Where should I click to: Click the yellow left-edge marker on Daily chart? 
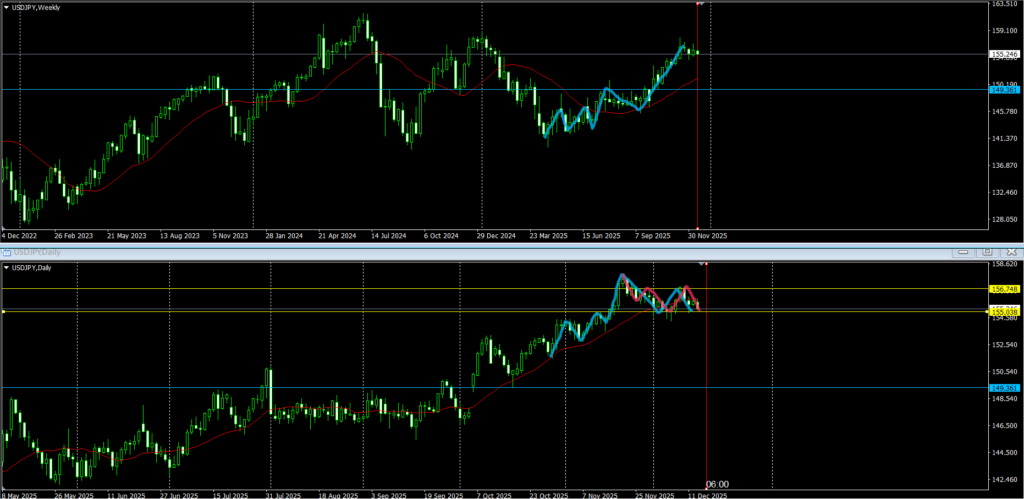pos(3,312)
